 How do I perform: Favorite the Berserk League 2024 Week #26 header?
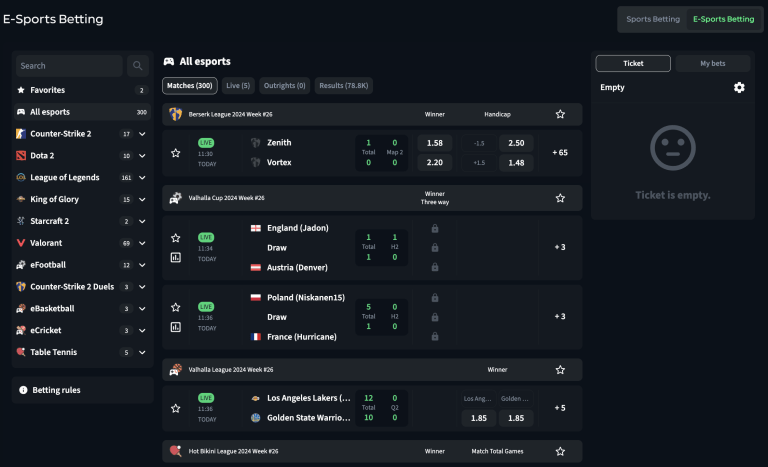(560, 114)
